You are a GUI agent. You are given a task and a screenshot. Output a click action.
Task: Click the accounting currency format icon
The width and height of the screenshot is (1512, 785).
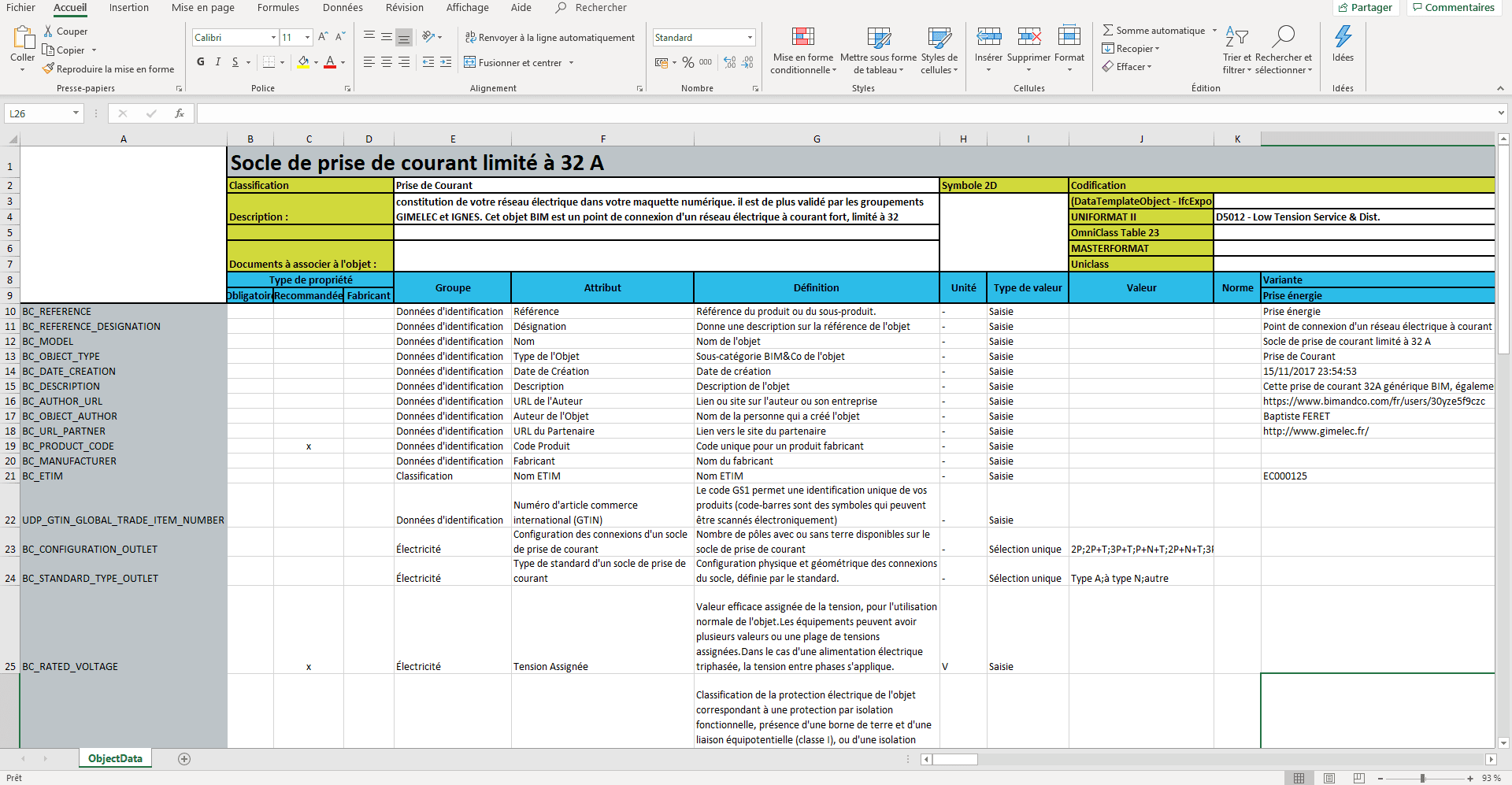(x=661, y=62)
